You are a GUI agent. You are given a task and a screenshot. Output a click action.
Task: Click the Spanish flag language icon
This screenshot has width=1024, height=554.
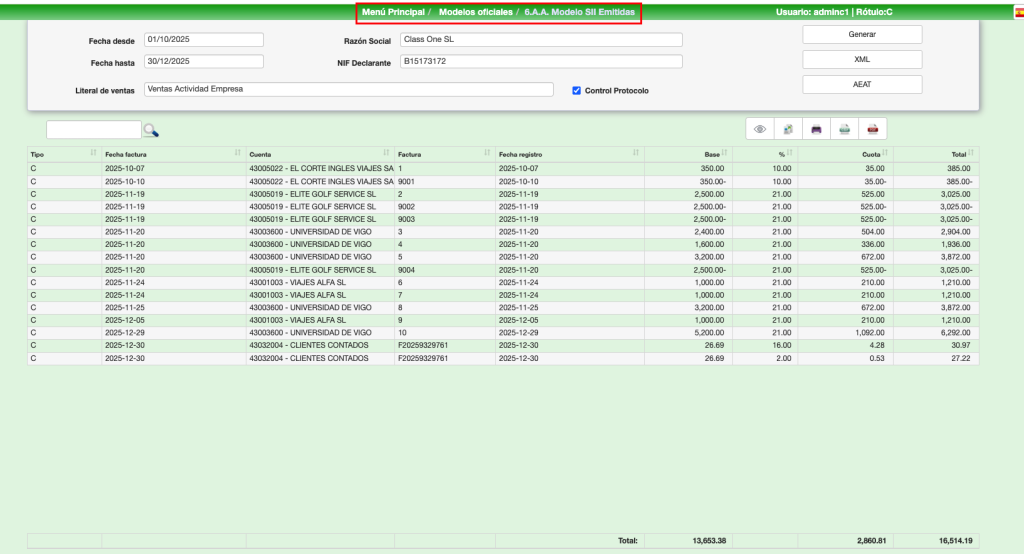[1018, 11]
